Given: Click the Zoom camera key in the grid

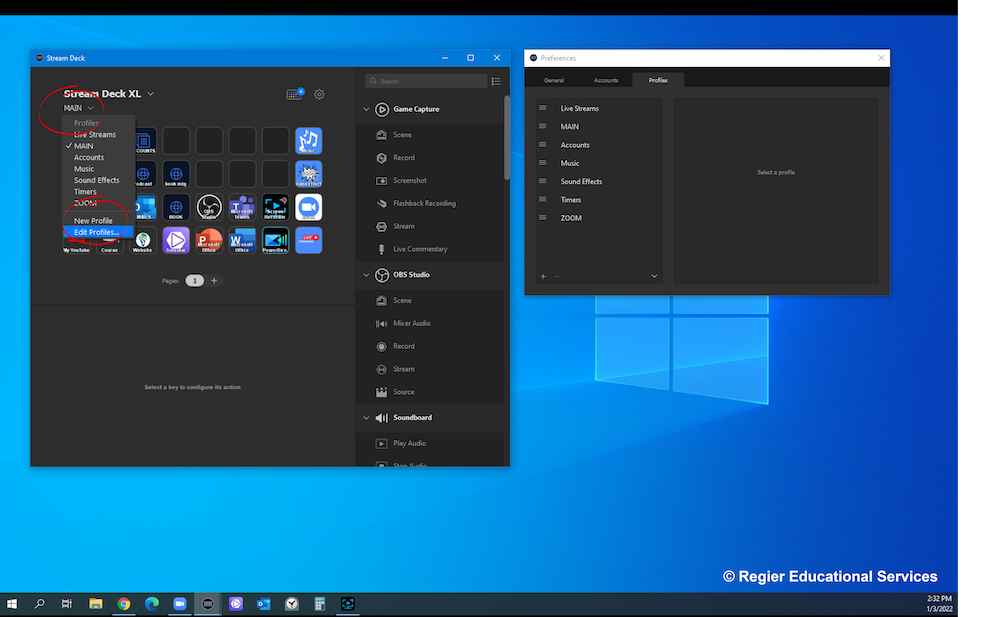Looking at the screenshot, I should pyautogui.click(x=309, y=207).
